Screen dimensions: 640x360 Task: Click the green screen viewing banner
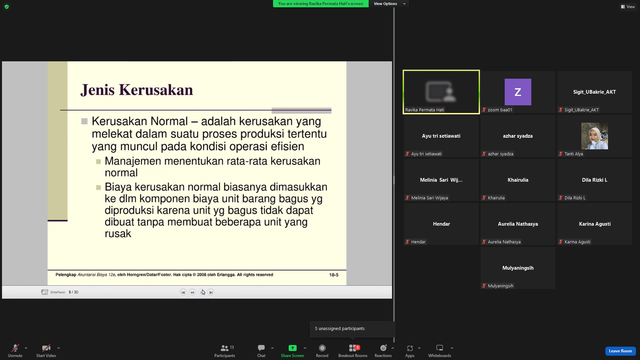pyautogui.click(x=320, y=4)
